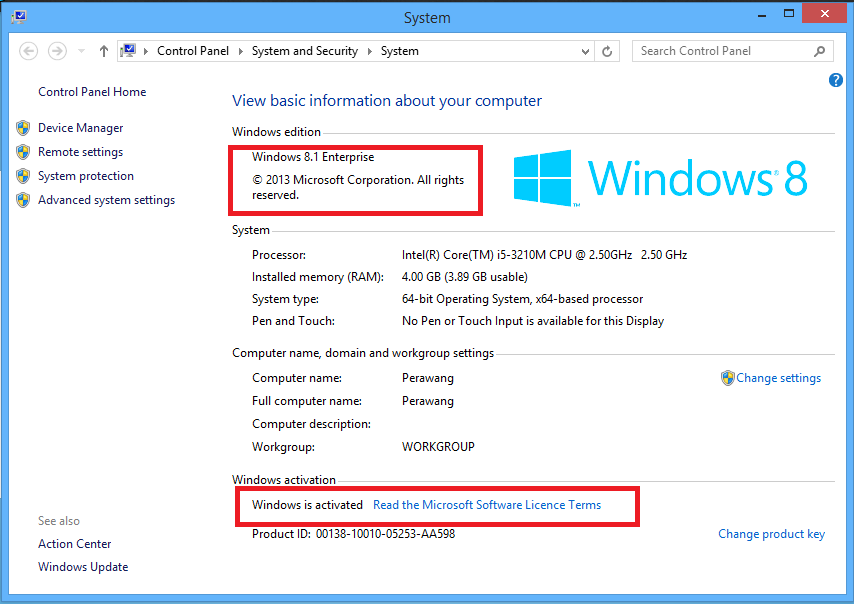Open Remote settings

click(81, 152)
